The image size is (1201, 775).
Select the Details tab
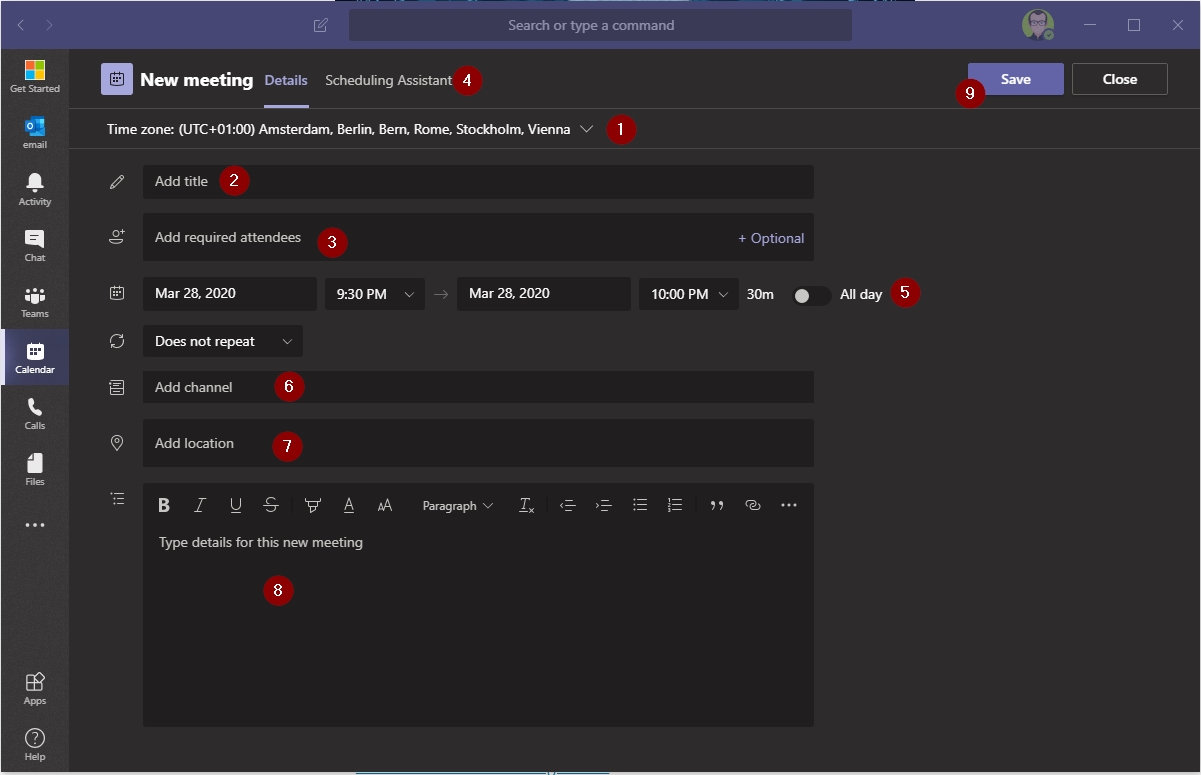pyautogui.click(x=286, y=80)
